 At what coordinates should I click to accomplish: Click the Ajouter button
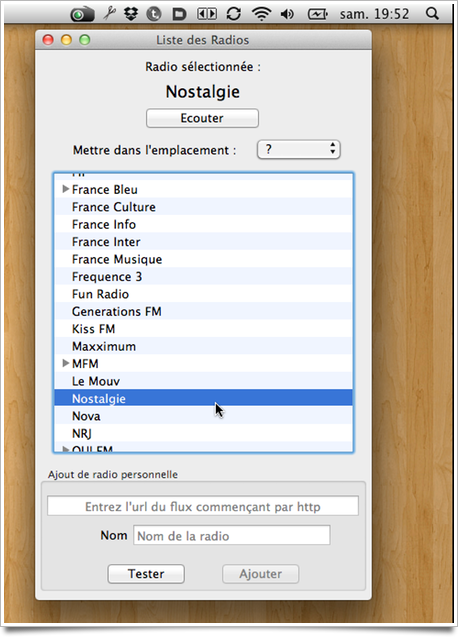(260, 574)
